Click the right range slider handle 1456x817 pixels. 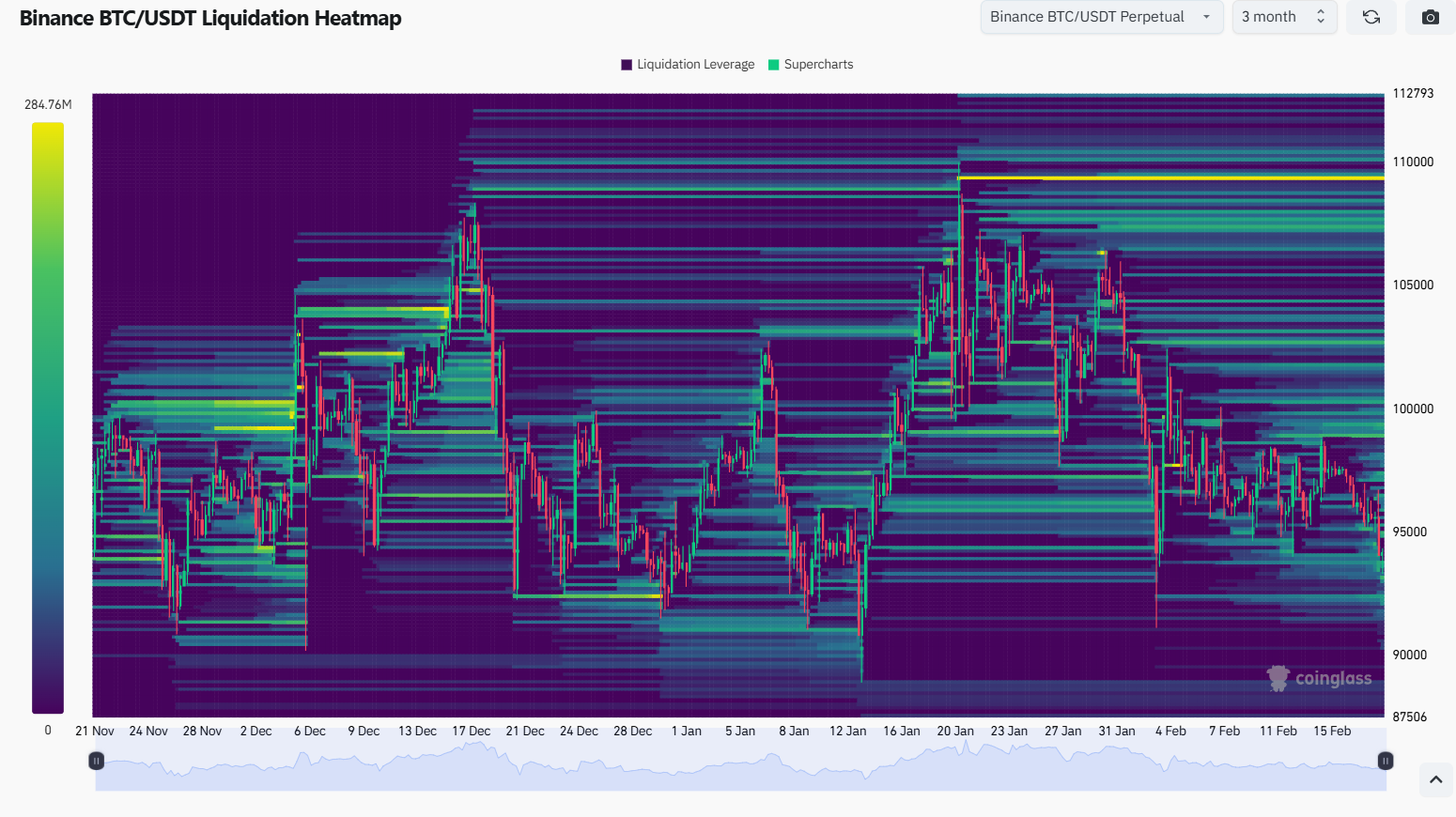[1385, 761]
